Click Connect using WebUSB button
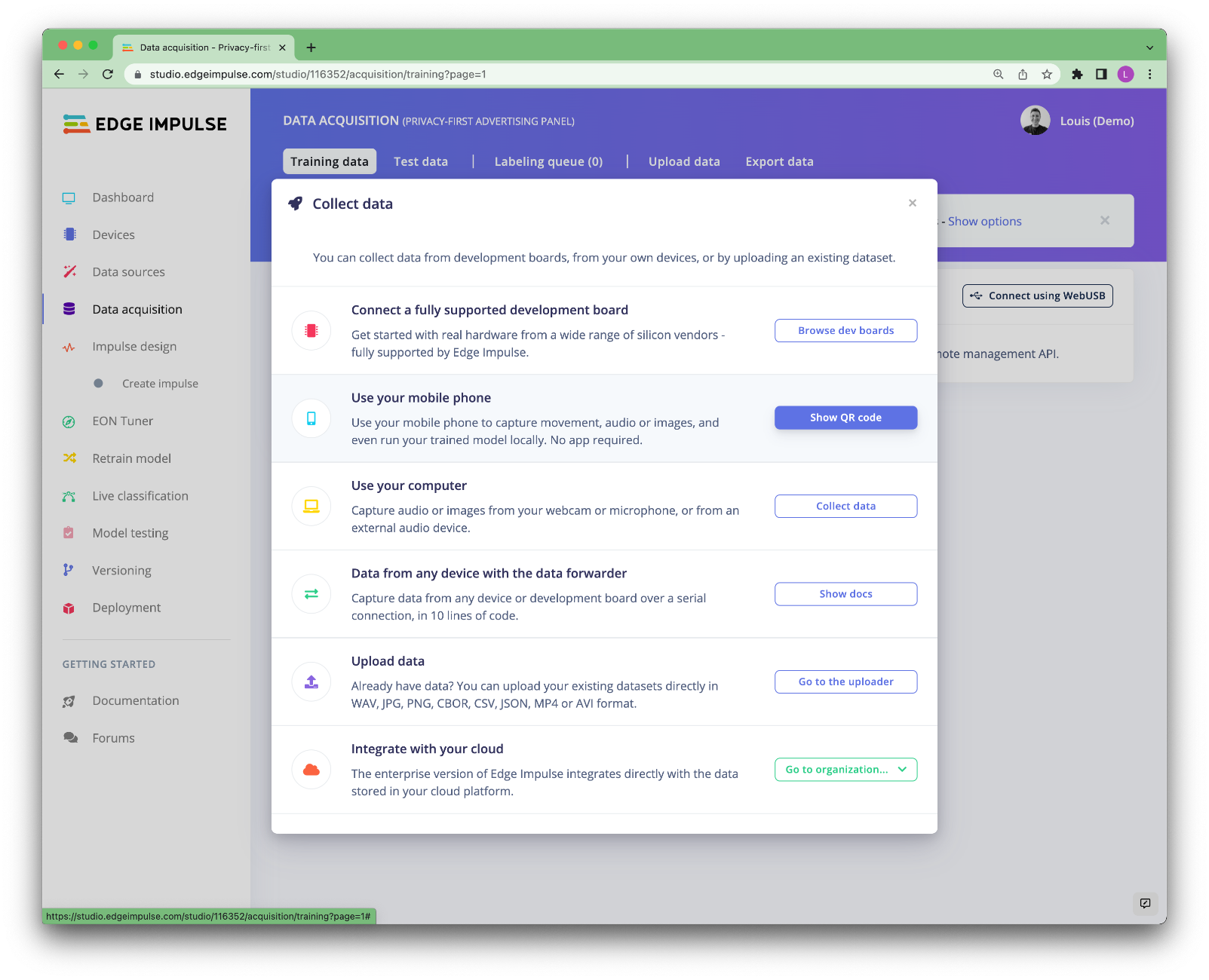This screenshot has height=980, width=1209. (x=1037, y=296)
